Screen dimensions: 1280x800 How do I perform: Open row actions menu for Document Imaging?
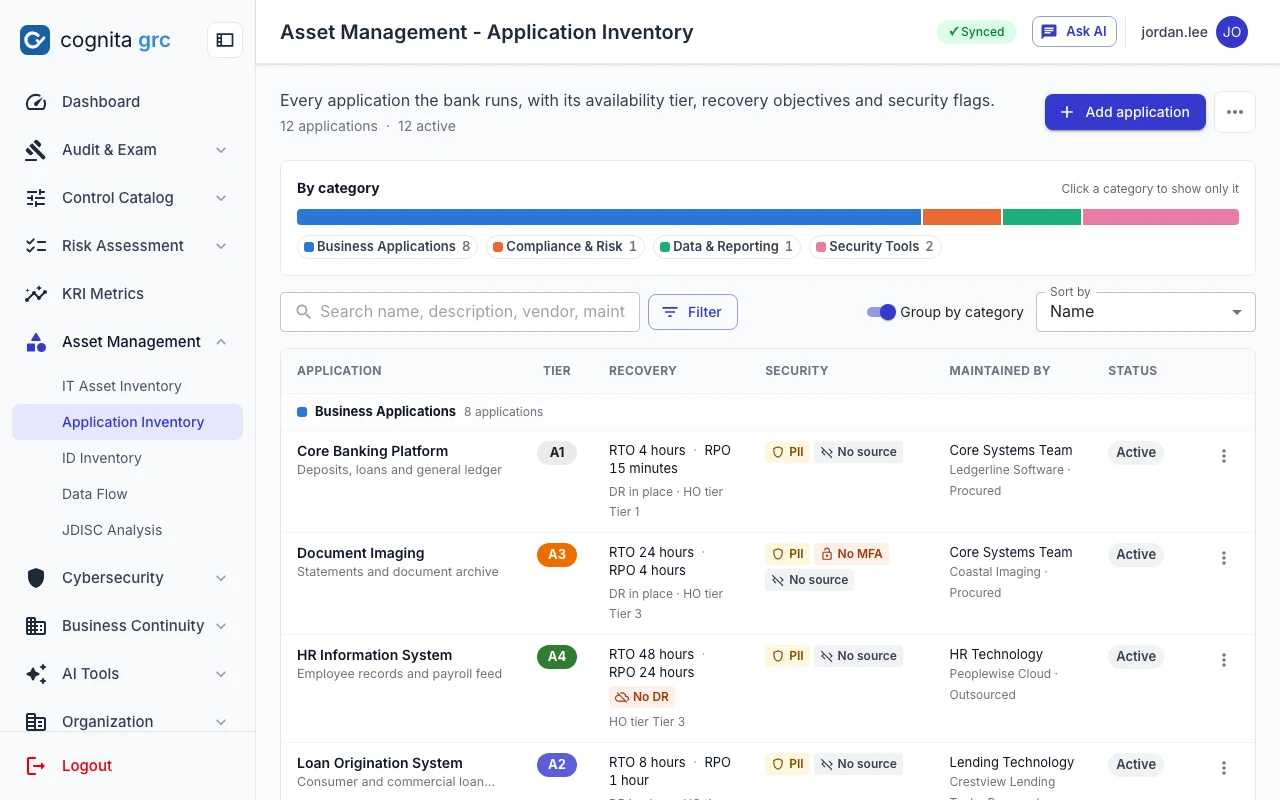[1224, 558]
